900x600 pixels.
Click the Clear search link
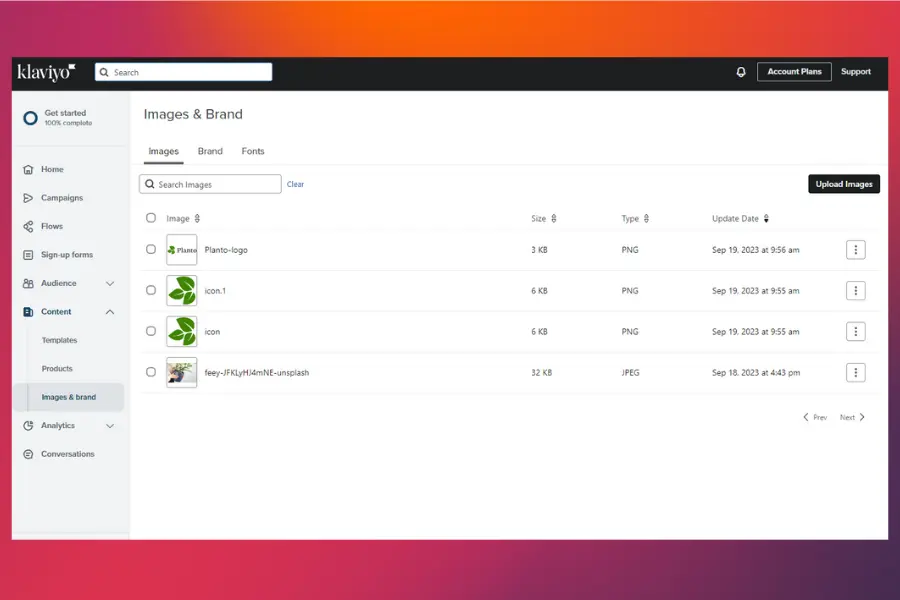(x=296, y=184)
